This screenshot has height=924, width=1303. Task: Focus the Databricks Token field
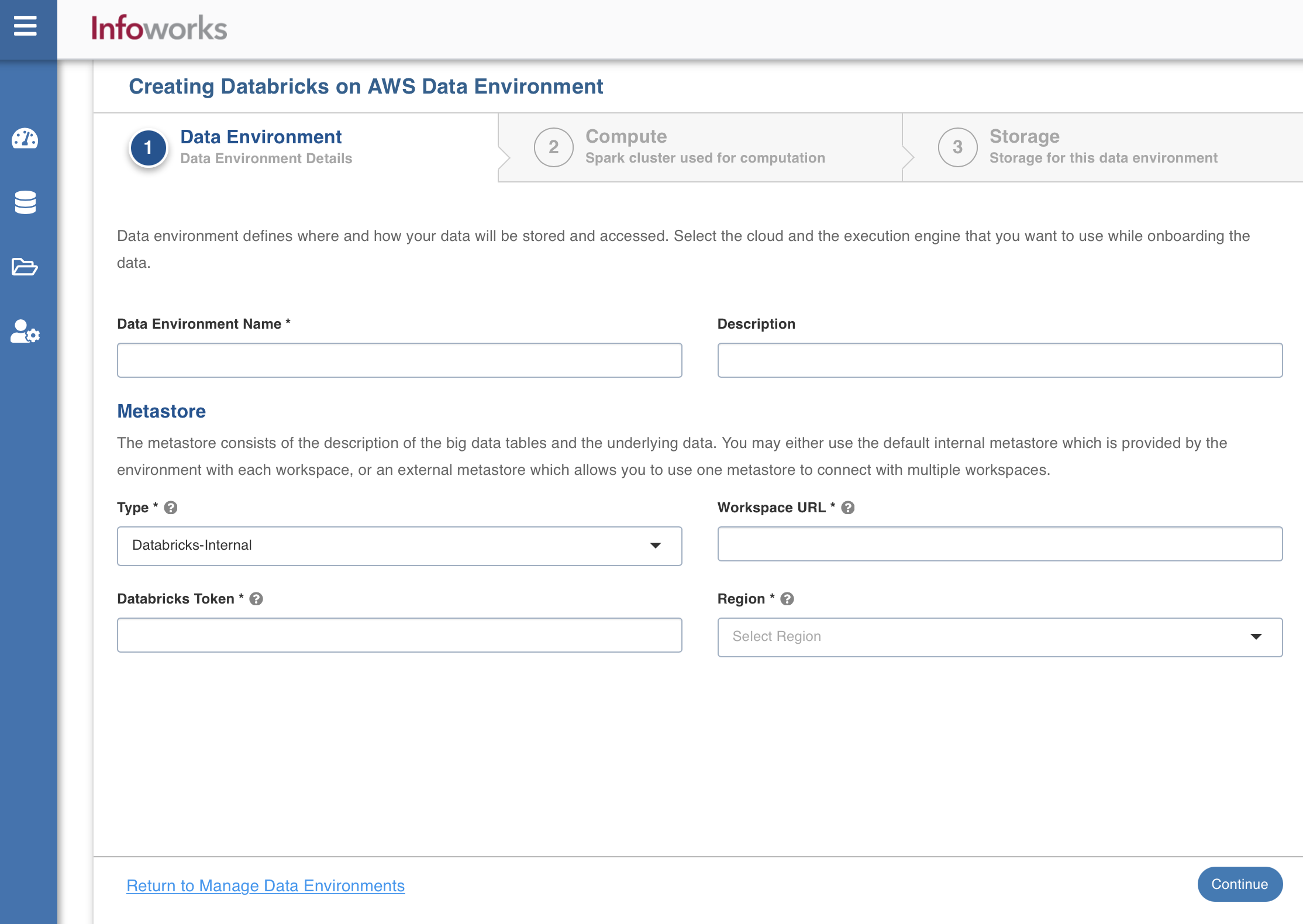(399, 635)
